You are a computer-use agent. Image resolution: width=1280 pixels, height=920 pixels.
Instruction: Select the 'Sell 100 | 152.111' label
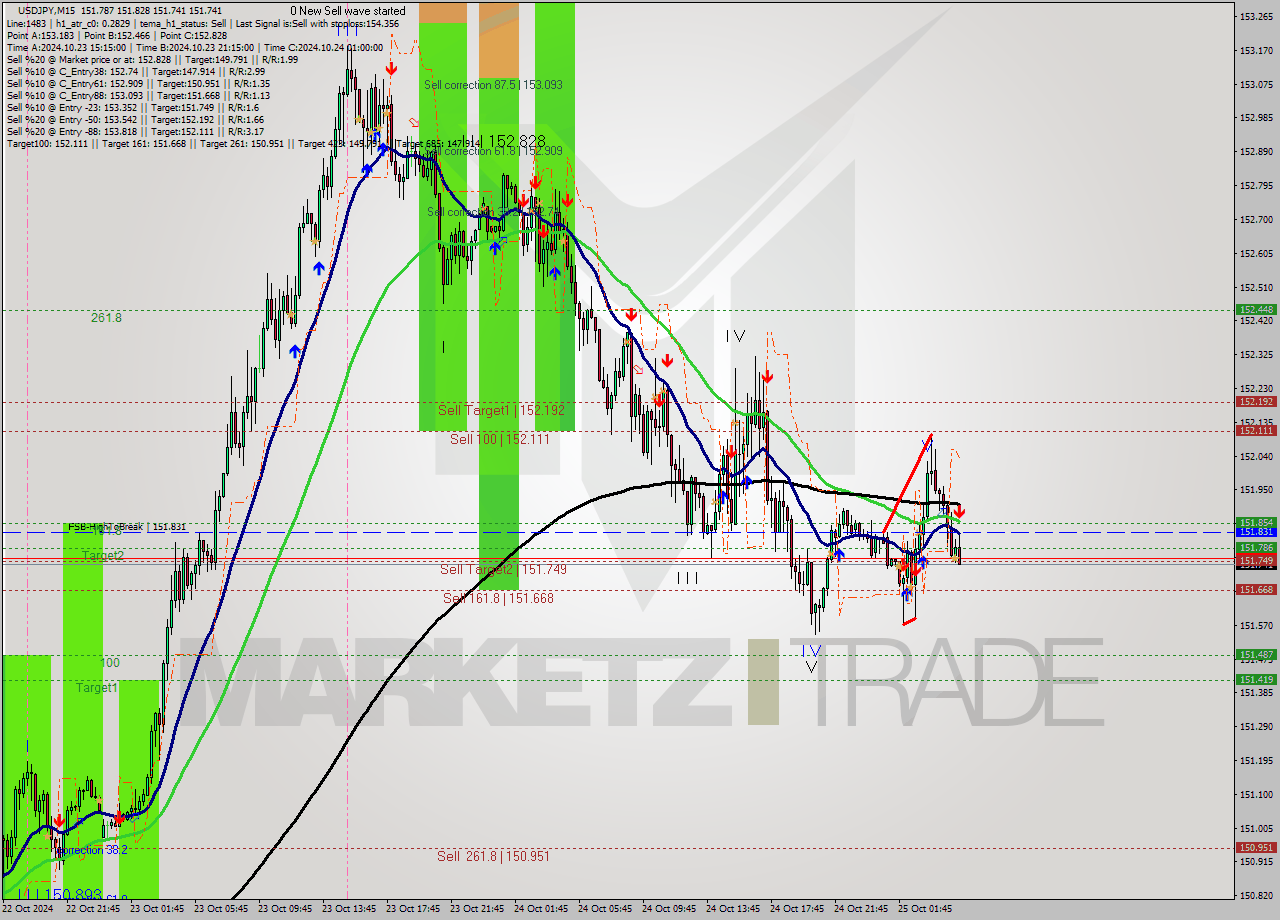click(499, 439)
